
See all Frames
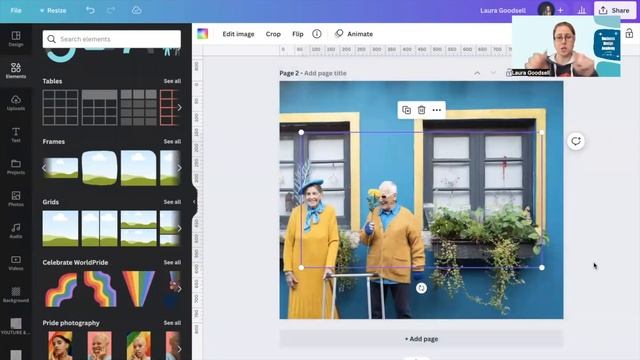[172, 142]
